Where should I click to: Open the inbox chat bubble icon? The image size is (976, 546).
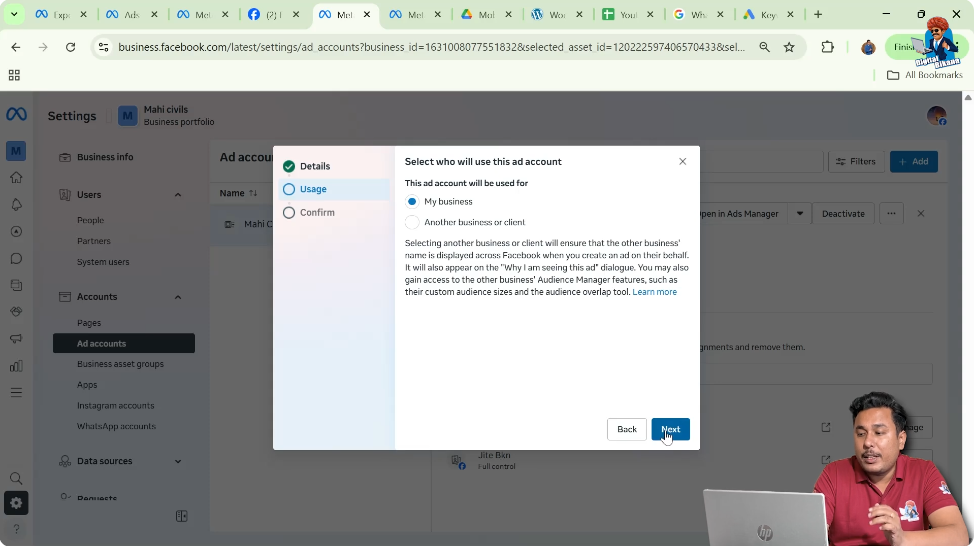pos(16,258)
